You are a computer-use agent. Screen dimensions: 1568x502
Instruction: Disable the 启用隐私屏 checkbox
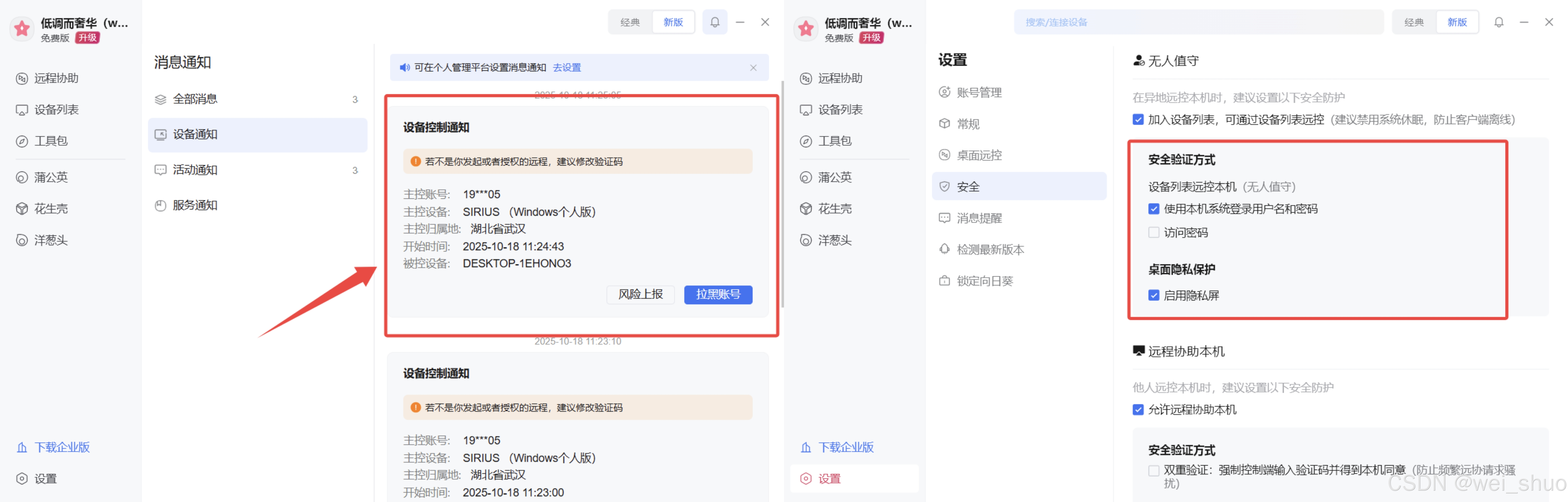1153,295
